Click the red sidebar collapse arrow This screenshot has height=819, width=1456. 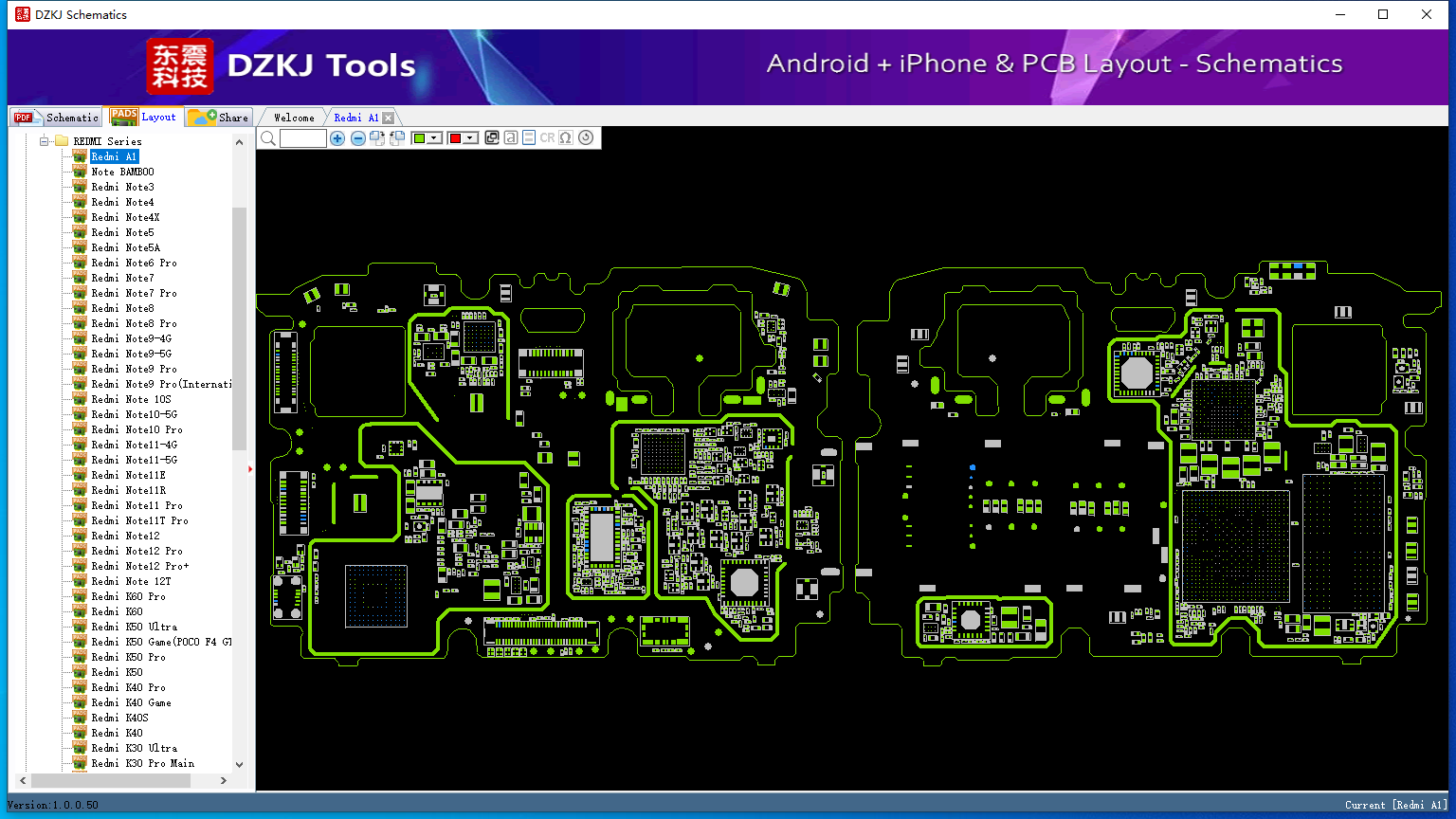coord(250,468)
